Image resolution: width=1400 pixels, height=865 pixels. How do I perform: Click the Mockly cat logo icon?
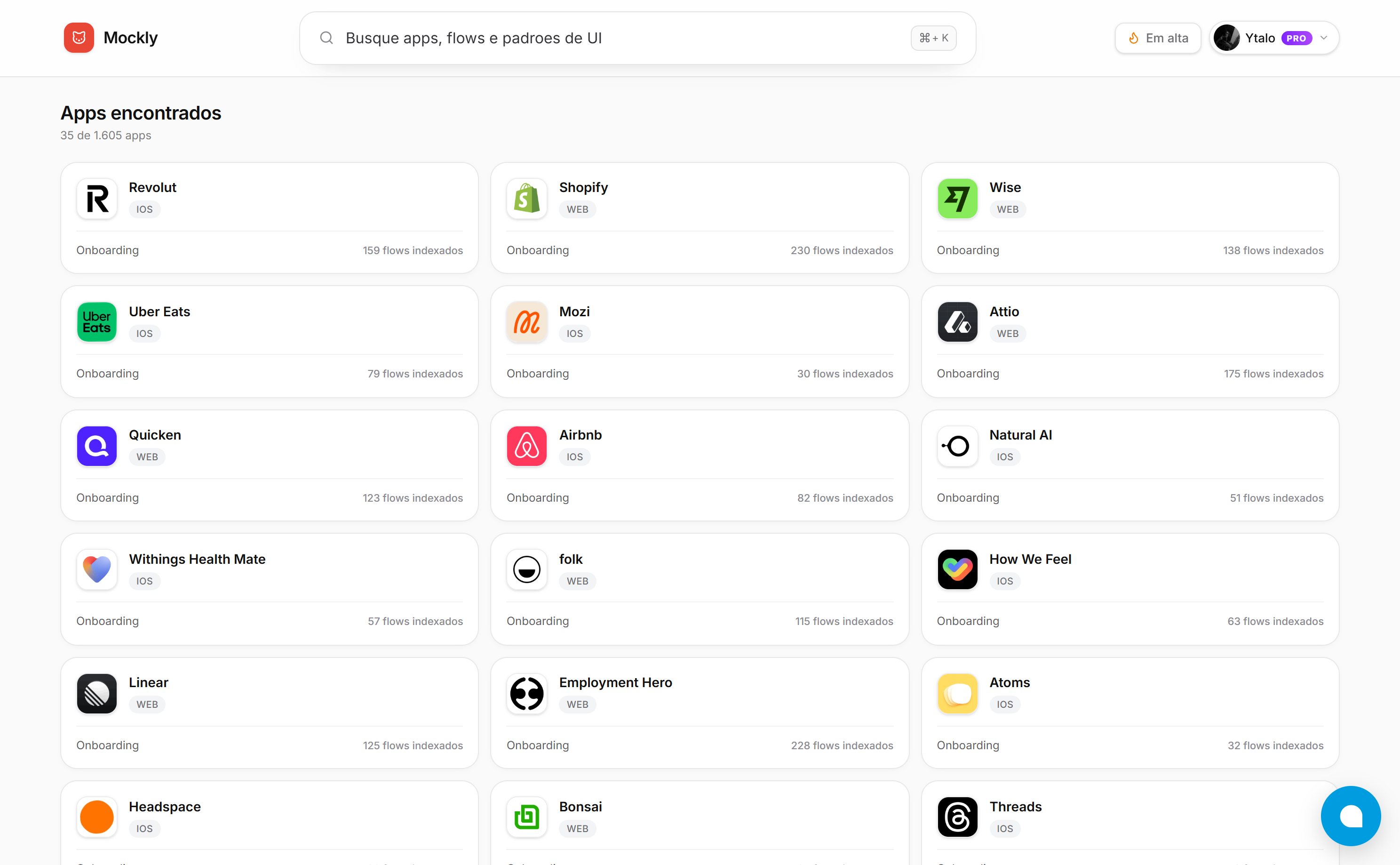tap(79, 38)
